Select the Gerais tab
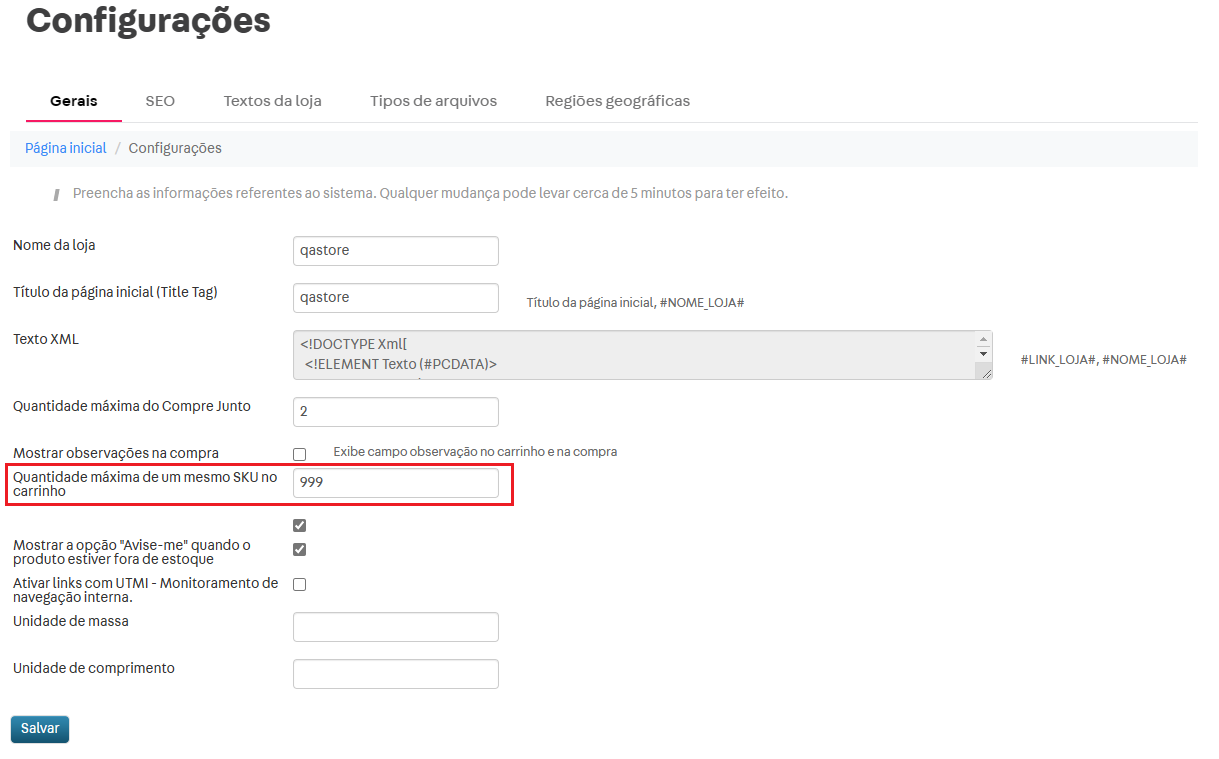 [x=73, y=100]
